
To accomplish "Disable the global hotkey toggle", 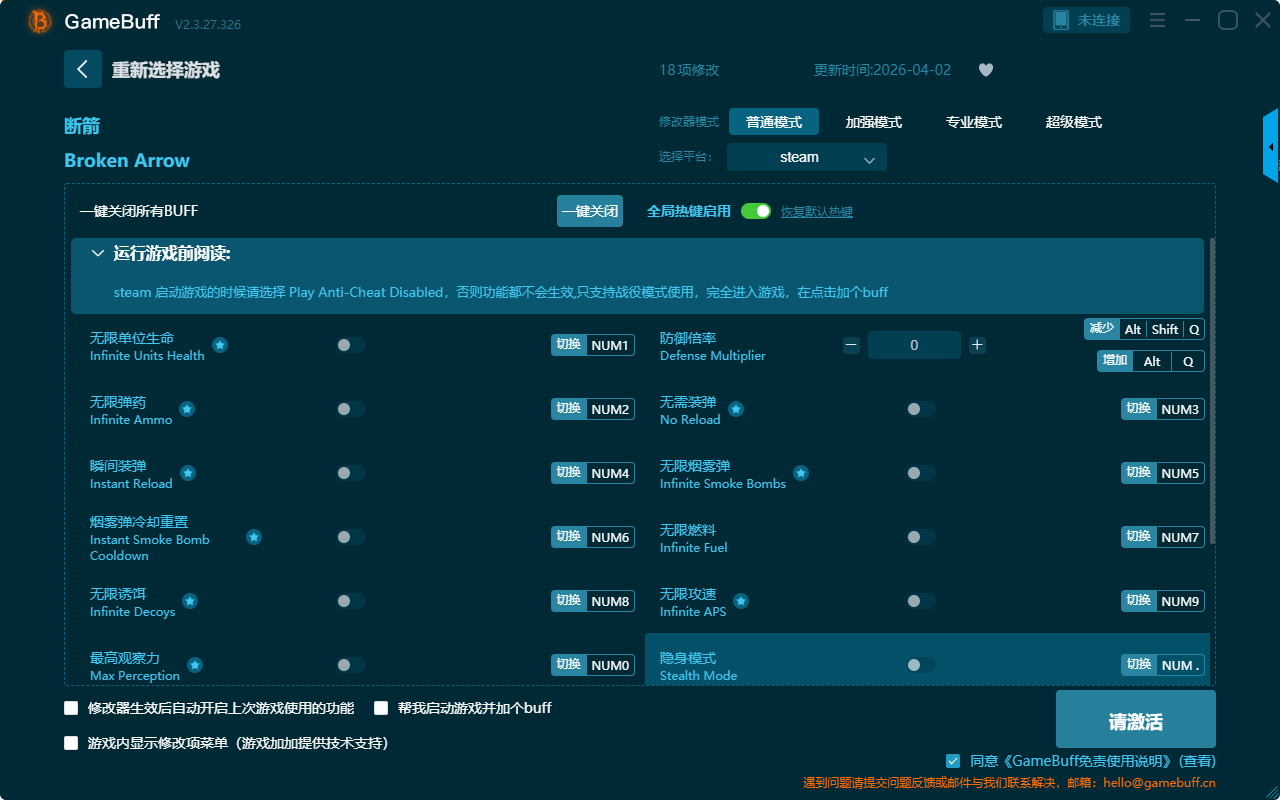I will pos(756,211).
